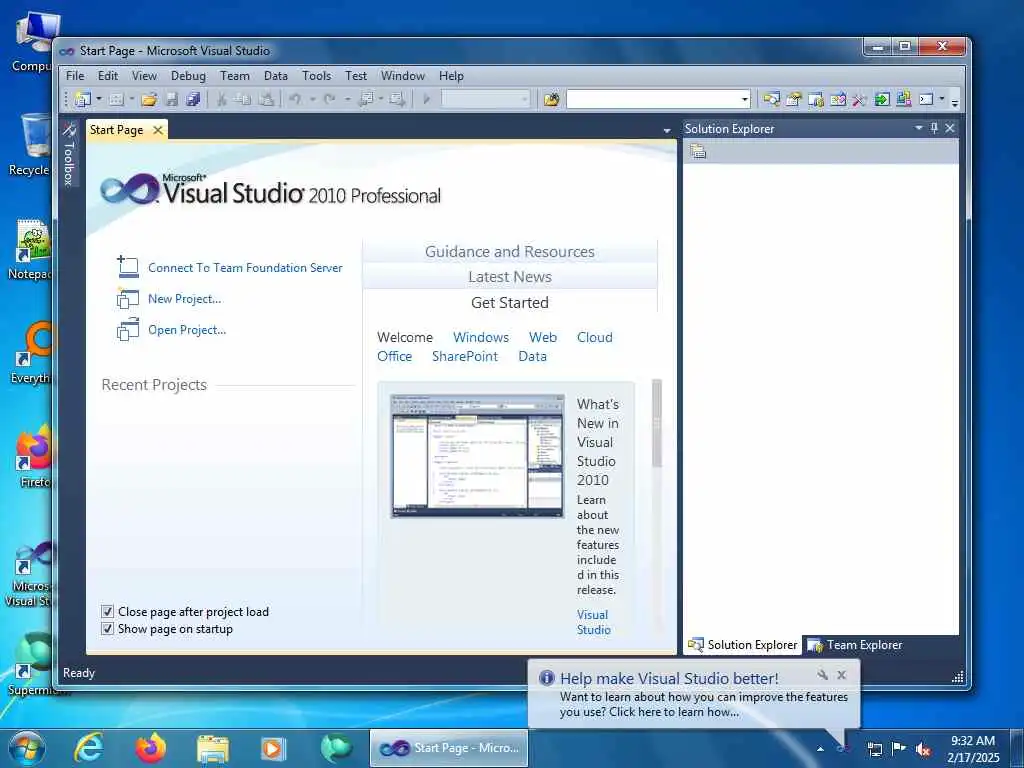Switch to the Team Explorer tab

[855, 645]
